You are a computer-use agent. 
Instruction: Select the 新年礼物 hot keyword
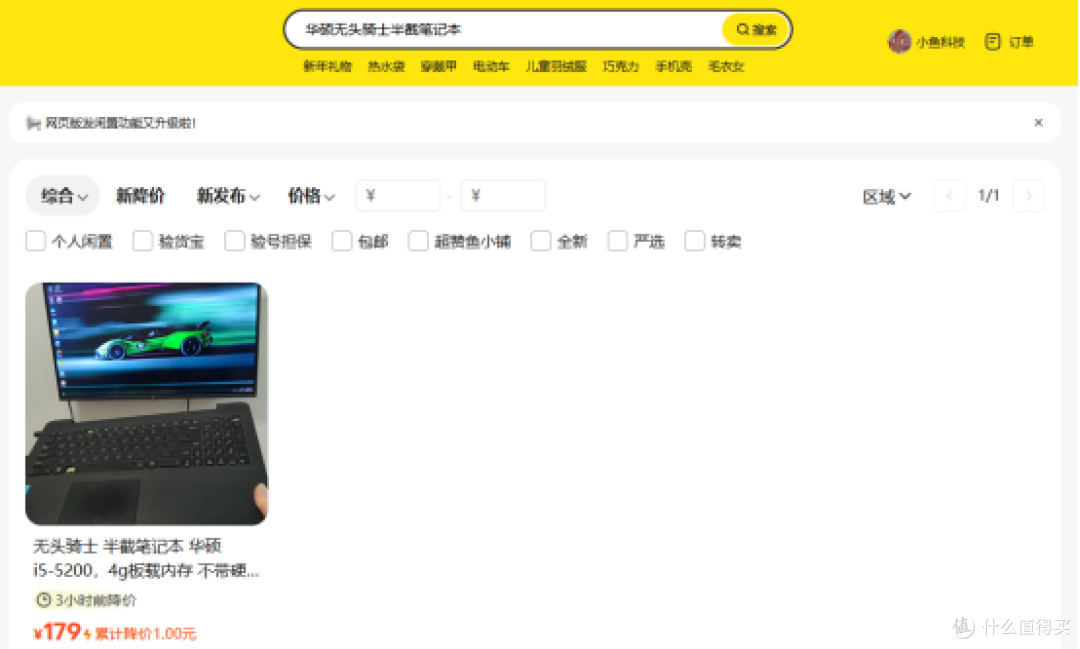click(327, 67)
